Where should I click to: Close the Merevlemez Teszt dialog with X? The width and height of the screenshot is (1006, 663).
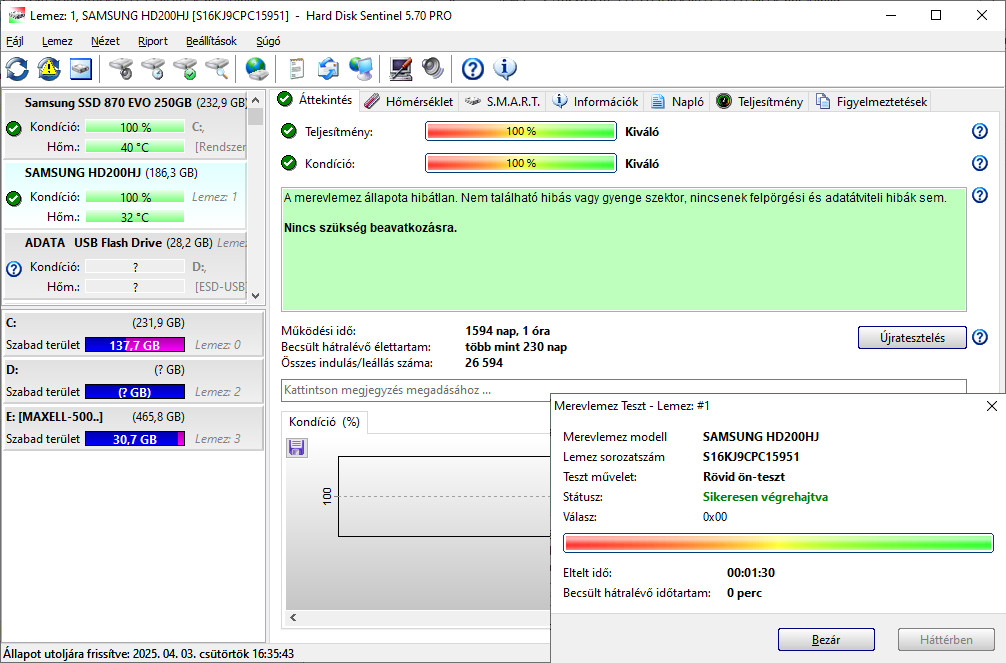point(991,406)
